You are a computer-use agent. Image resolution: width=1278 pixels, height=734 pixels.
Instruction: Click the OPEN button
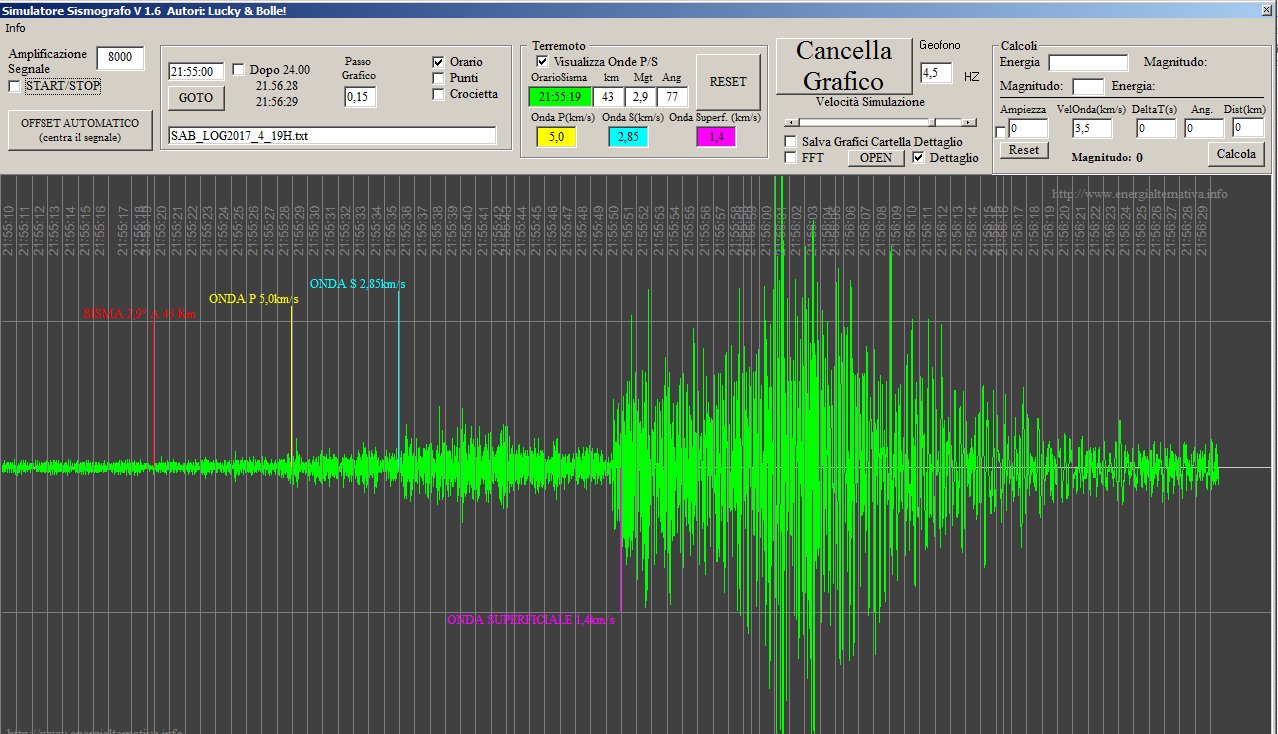876,158
